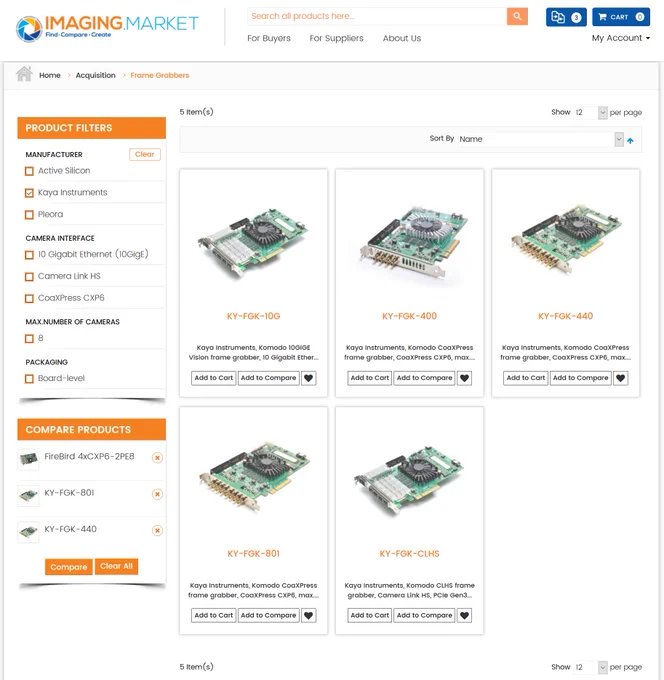Viewport: 664px width, 680px height.
Task: Check the Pleora manufacturer filter
Action: click(29, 215)
